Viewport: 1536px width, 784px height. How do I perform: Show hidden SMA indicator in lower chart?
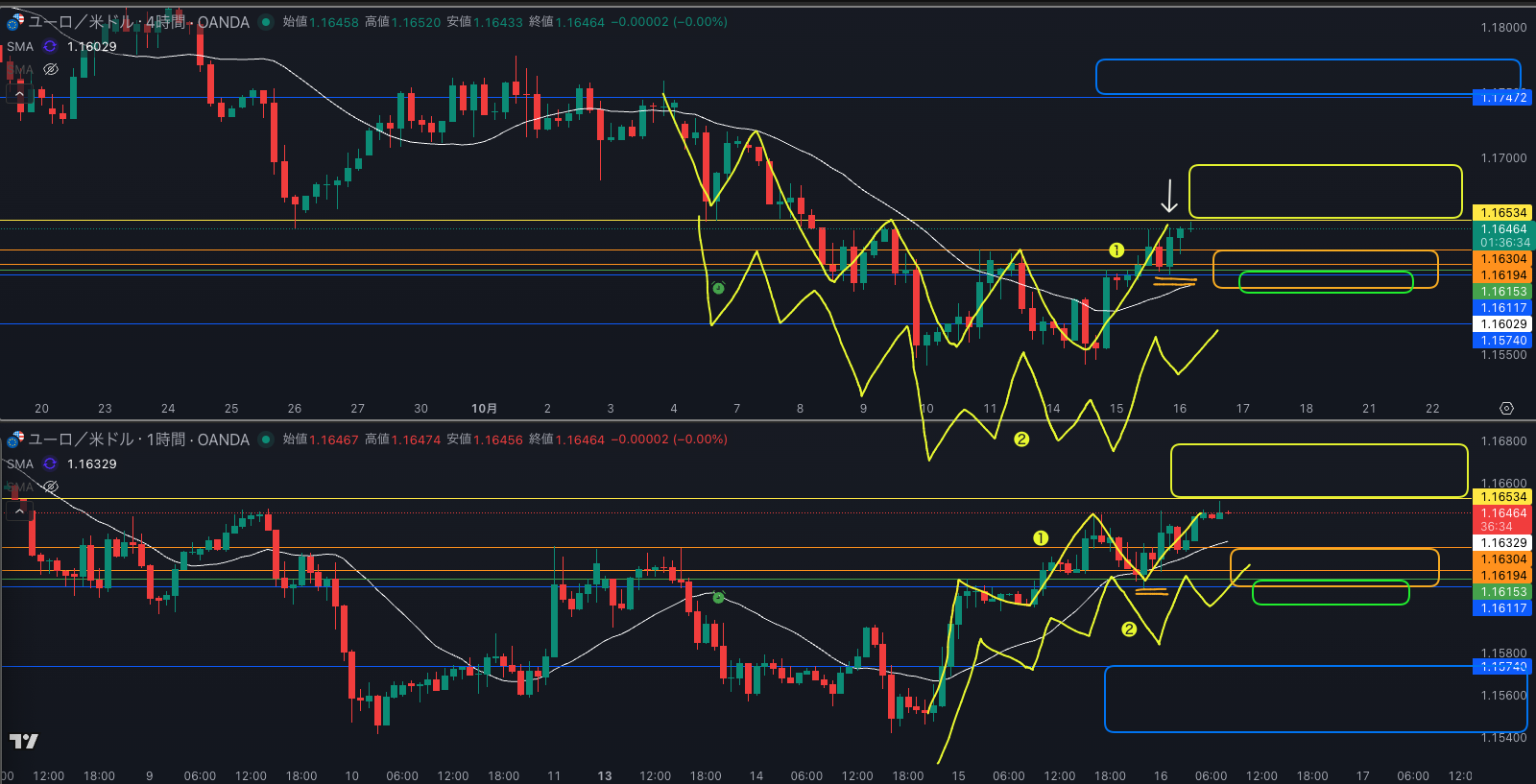[x=51, y=487]
